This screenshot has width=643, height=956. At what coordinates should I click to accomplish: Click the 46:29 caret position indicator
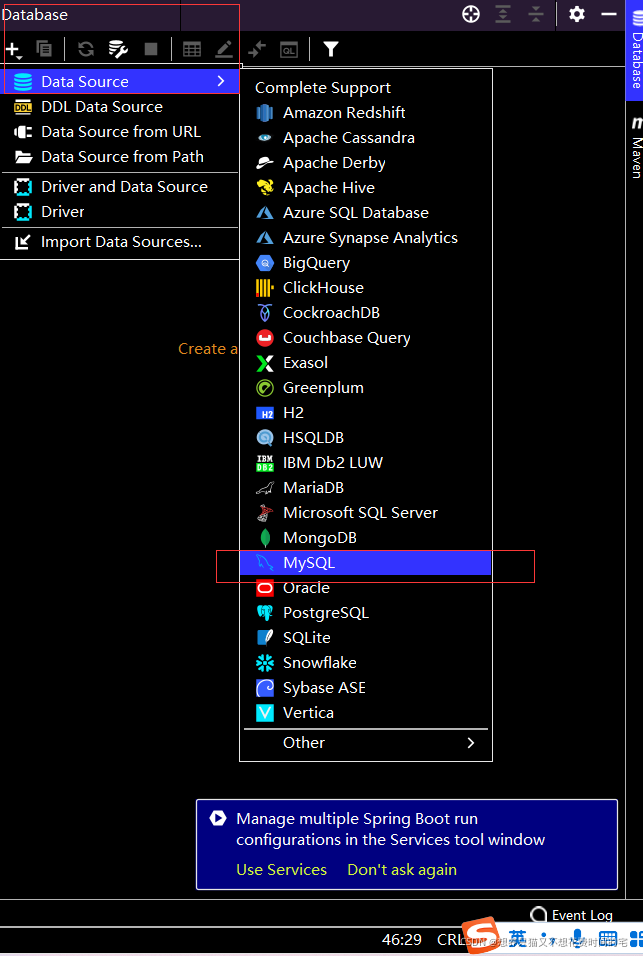(x=402, y=940)
